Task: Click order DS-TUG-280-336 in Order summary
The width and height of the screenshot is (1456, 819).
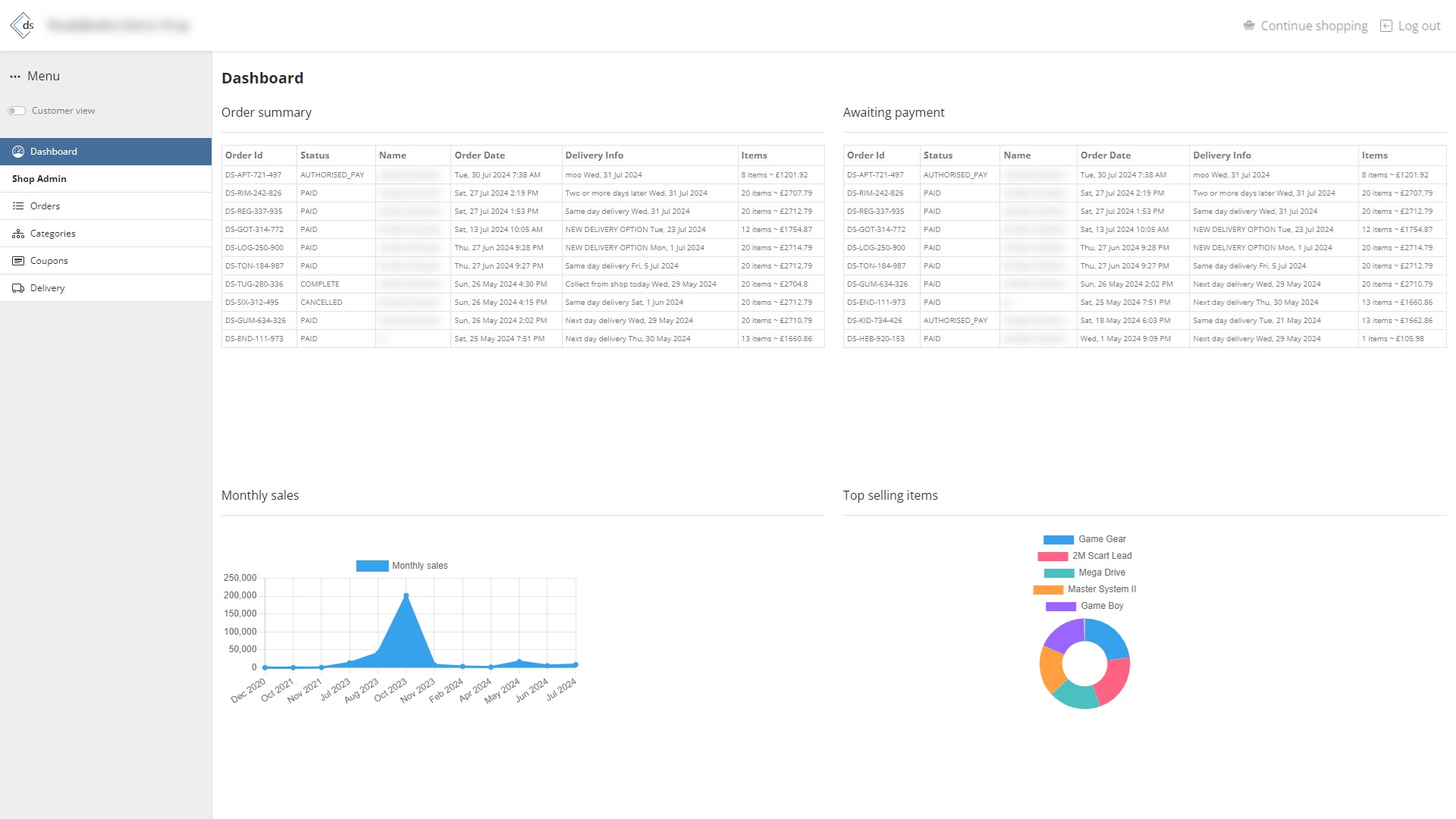Action: (x=254, y=284)
